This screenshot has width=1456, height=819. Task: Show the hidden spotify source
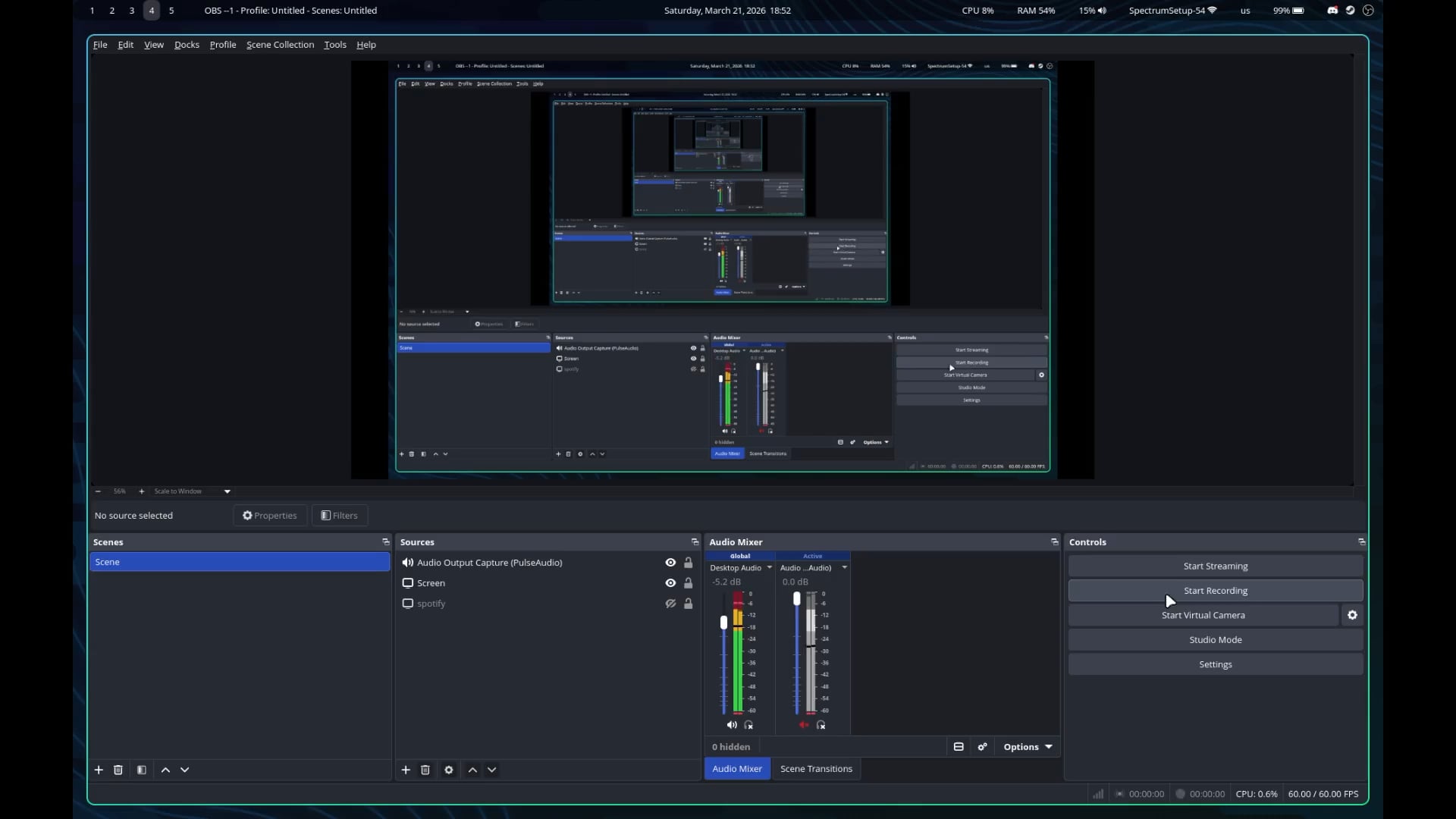(670, 604)
